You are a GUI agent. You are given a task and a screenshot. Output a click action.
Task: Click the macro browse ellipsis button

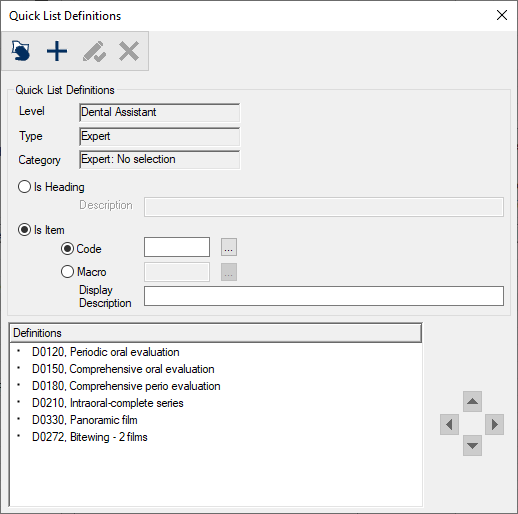(x=229, y=272)
